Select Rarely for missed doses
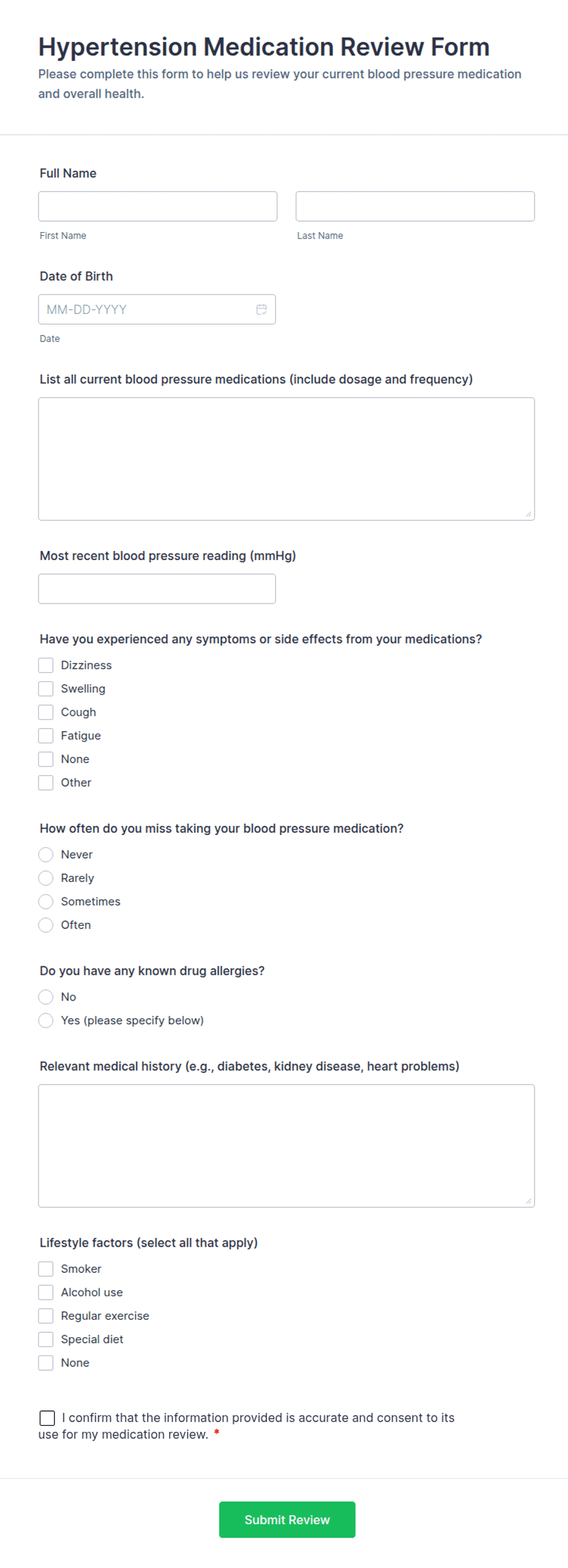The height and width of the screenshot is (1568, 568). coord(45,878)
